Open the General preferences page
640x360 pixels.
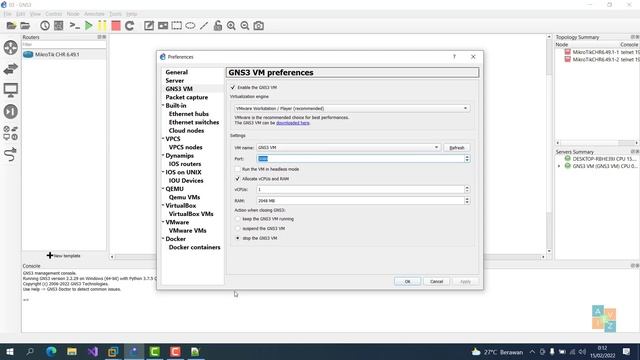pyautogui.click(x=177, y=72)
